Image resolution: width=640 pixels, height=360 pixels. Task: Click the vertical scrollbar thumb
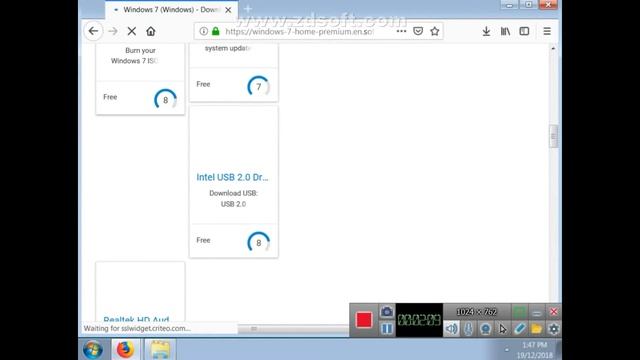(553, 137)
